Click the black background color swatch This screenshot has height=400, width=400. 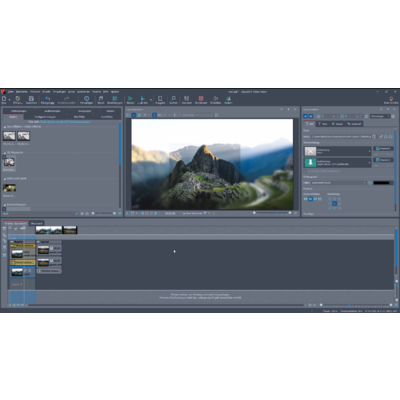[x=381, y=183]
